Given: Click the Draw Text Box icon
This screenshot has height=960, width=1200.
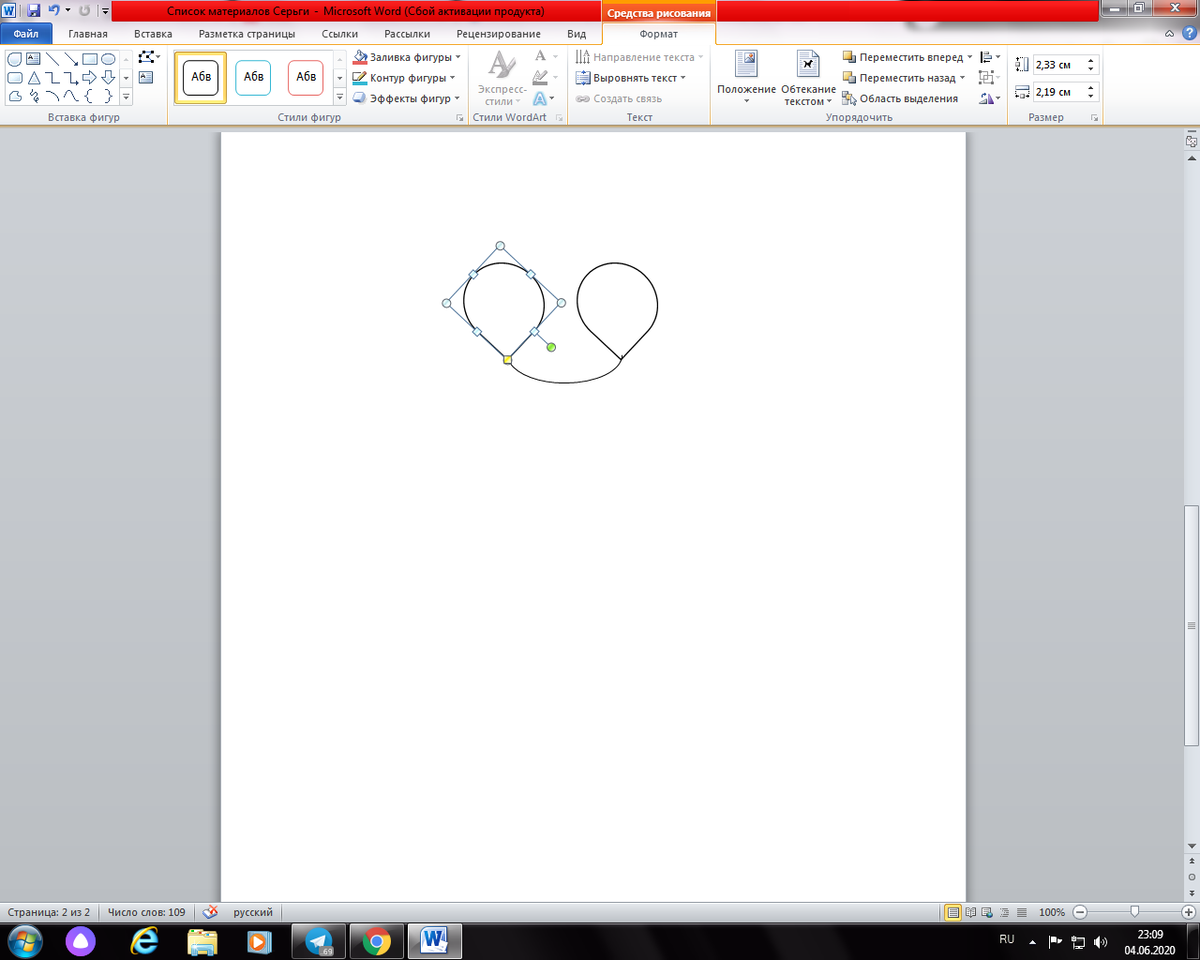Looking at the screenshot, I should point(146,77).
